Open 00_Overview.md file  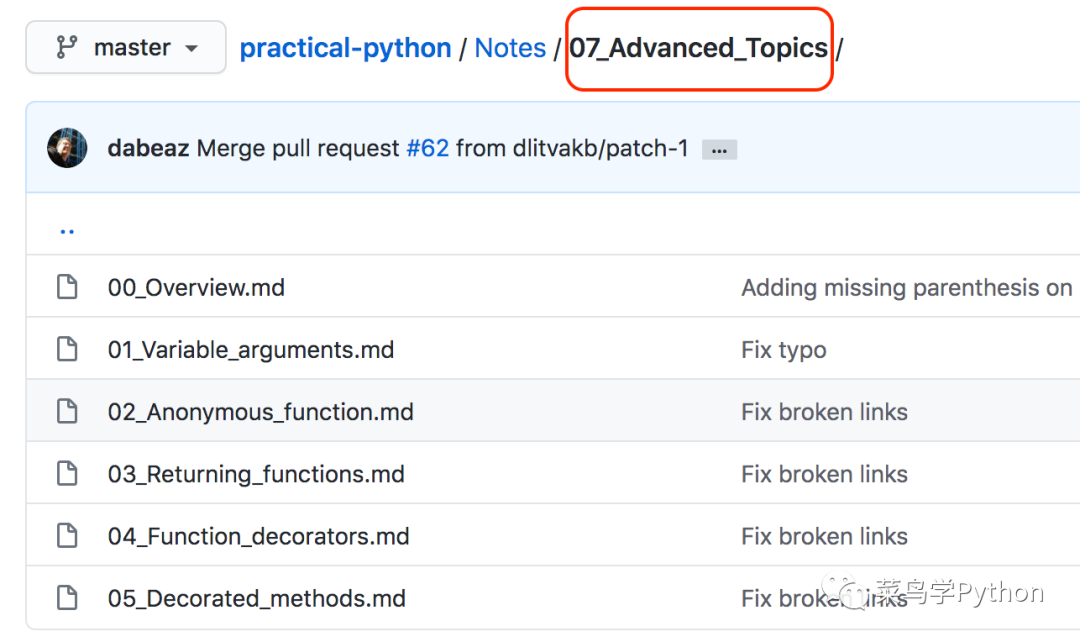tap(196, 287)
